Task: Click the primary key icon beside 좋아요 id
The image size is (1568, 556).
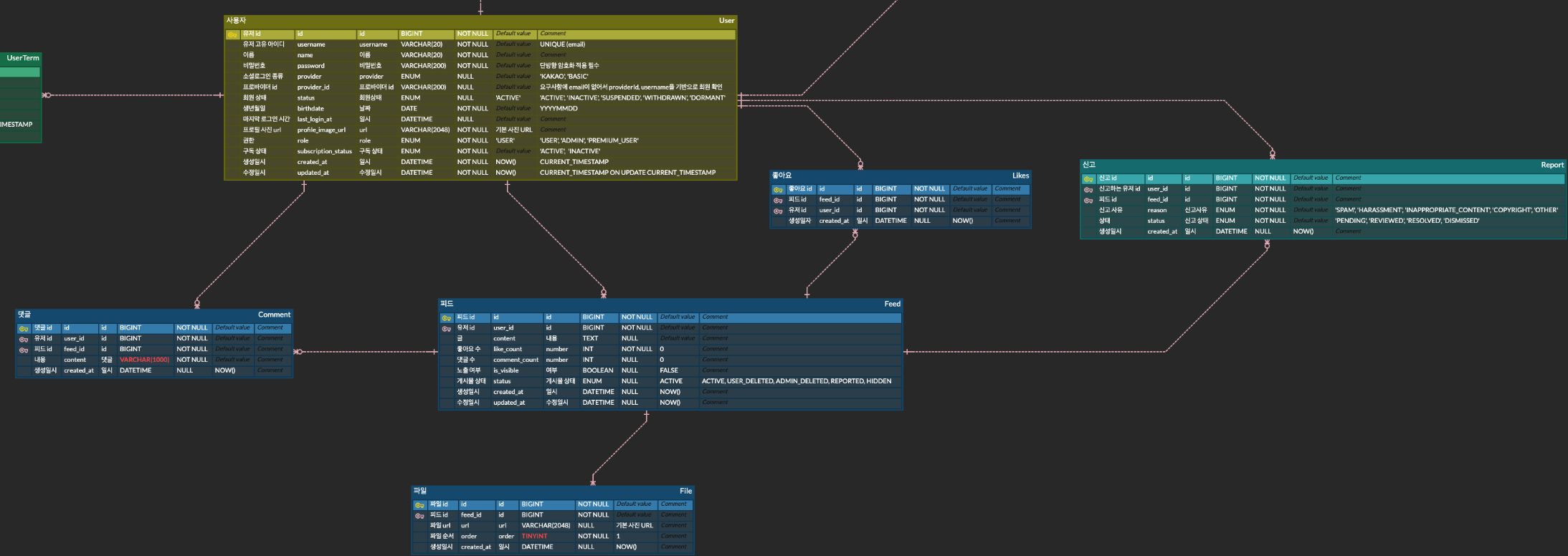Action: 778,190
